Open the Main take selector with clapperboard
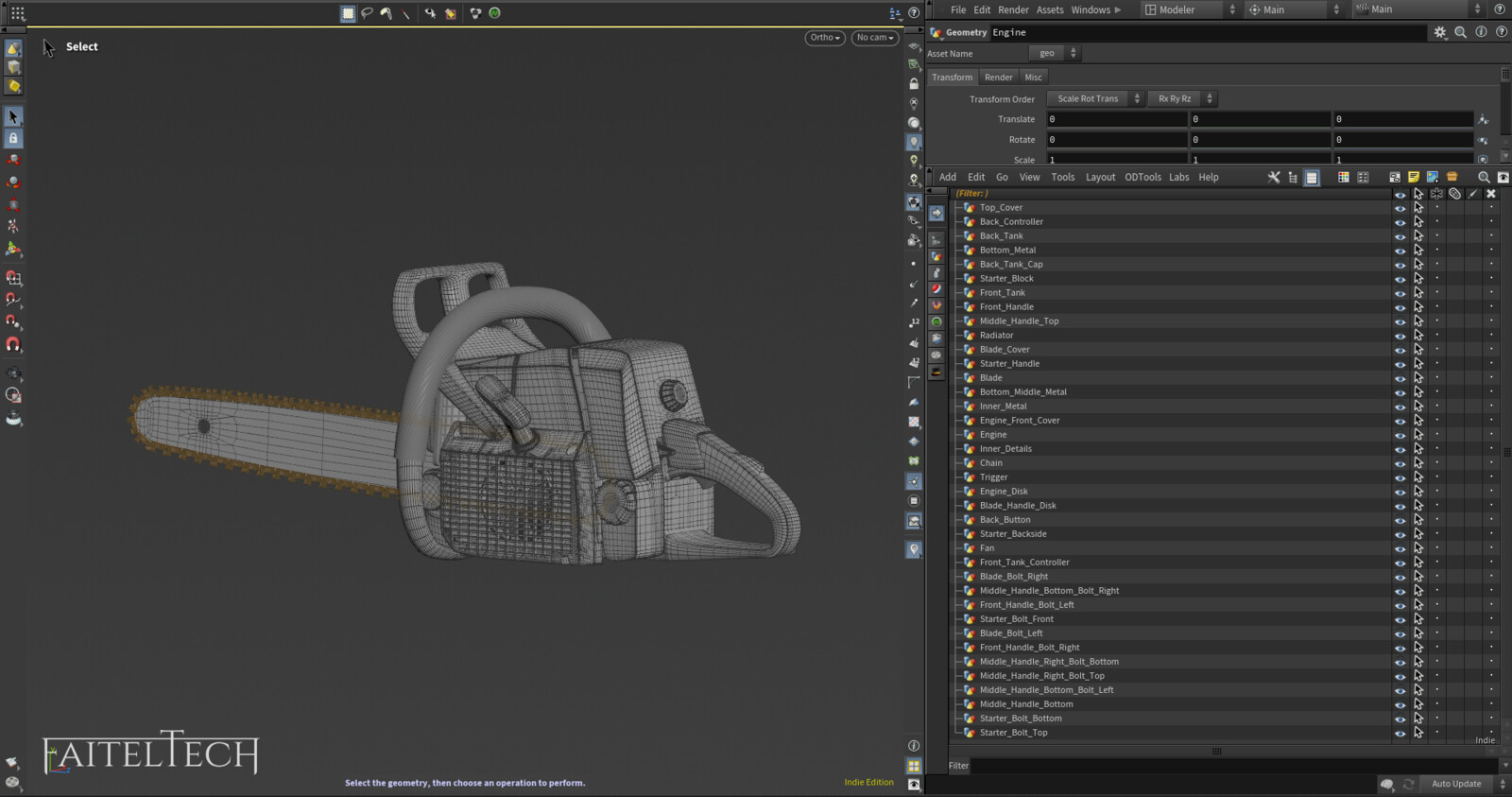This screenshot has width=1512, height=797. point(1418,9)
